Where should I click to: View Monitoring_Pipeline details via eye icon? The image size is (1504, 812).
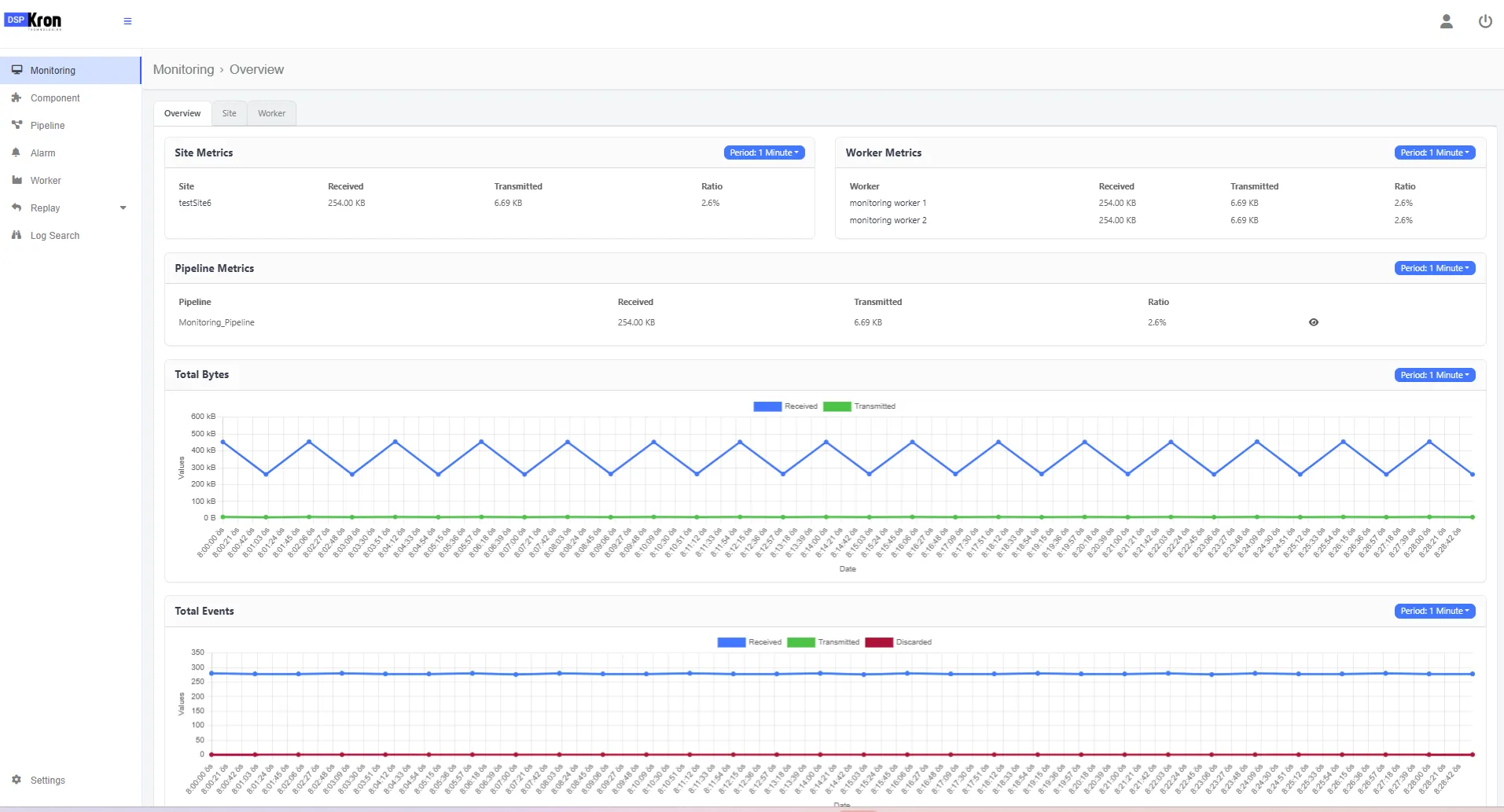[x=1313, y=322]
